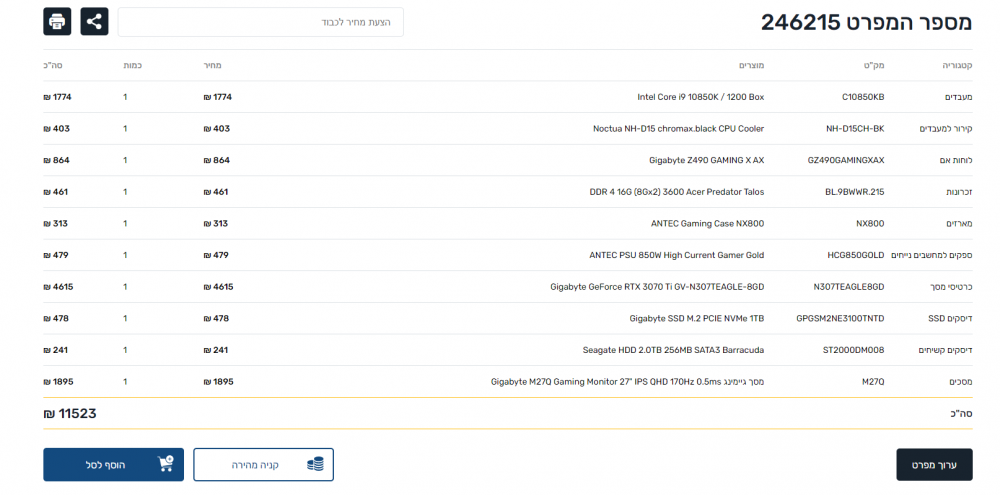Select Gigabyte Z490 GAMING X AX motherboard
This screenshot has height=495, width=1000.
pos(706,160)
